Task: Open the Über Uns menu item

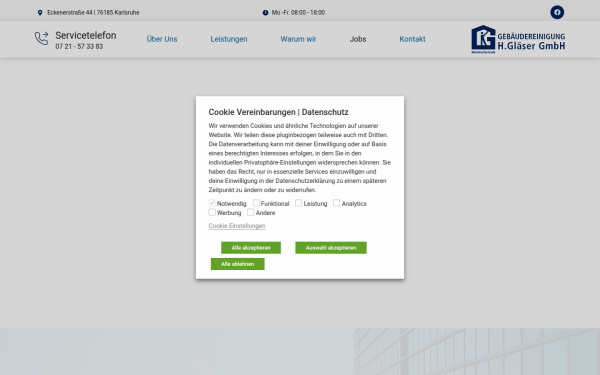Action: (x=162, y=39)
